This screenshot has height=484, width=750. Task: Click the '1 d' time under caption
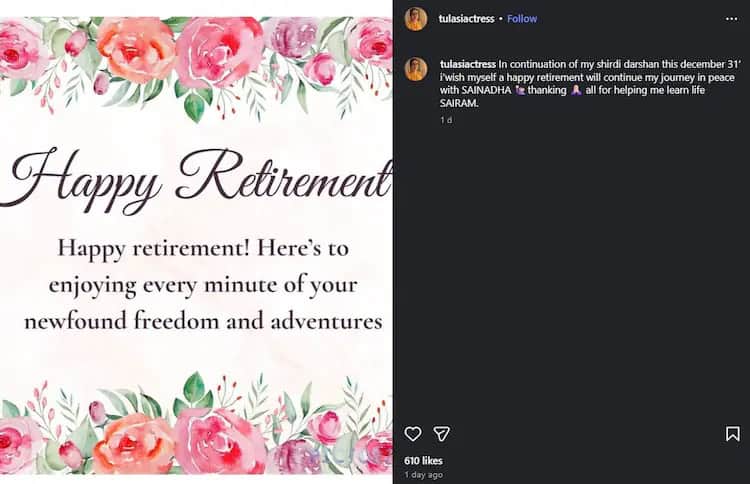[x=446, y=120]
